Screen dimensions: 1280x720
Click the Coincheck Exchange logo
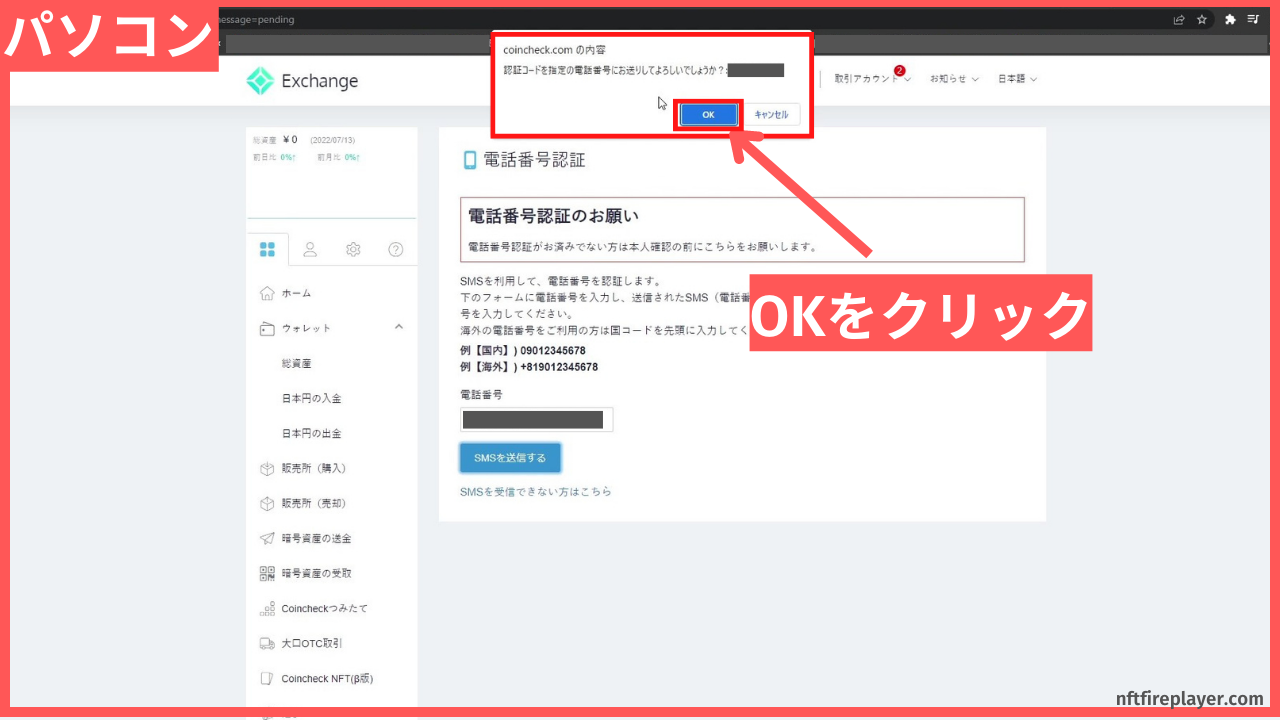tap(302, 81)
